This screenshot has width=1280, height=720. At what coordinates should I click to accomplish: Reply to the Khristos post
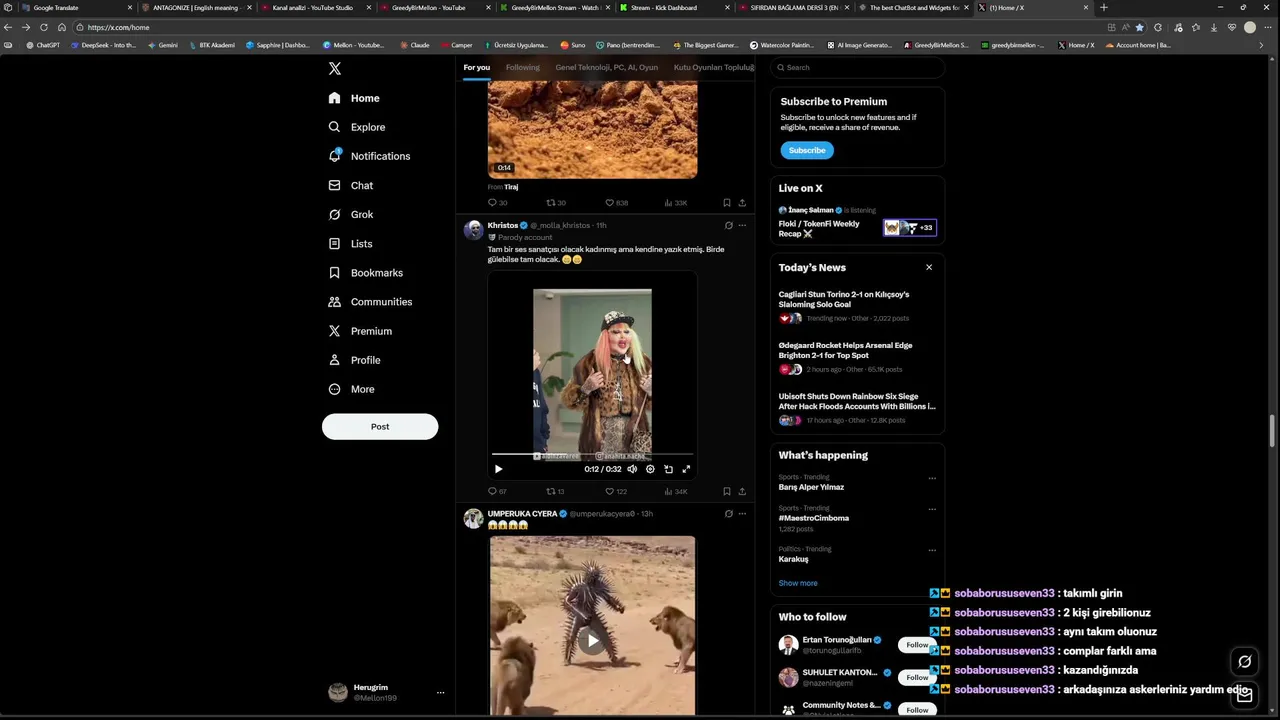(x=497, y=491)
